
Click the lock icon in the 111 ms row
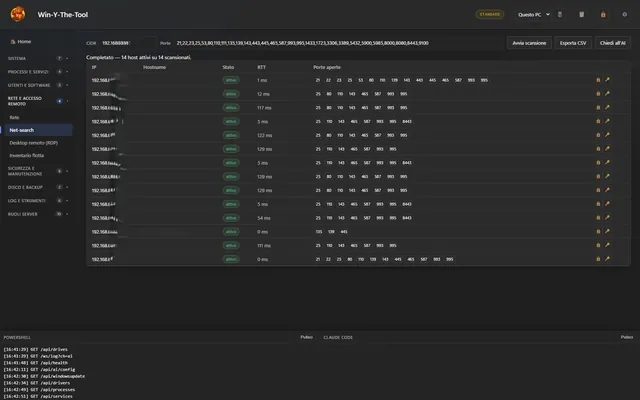click(598, 245)
